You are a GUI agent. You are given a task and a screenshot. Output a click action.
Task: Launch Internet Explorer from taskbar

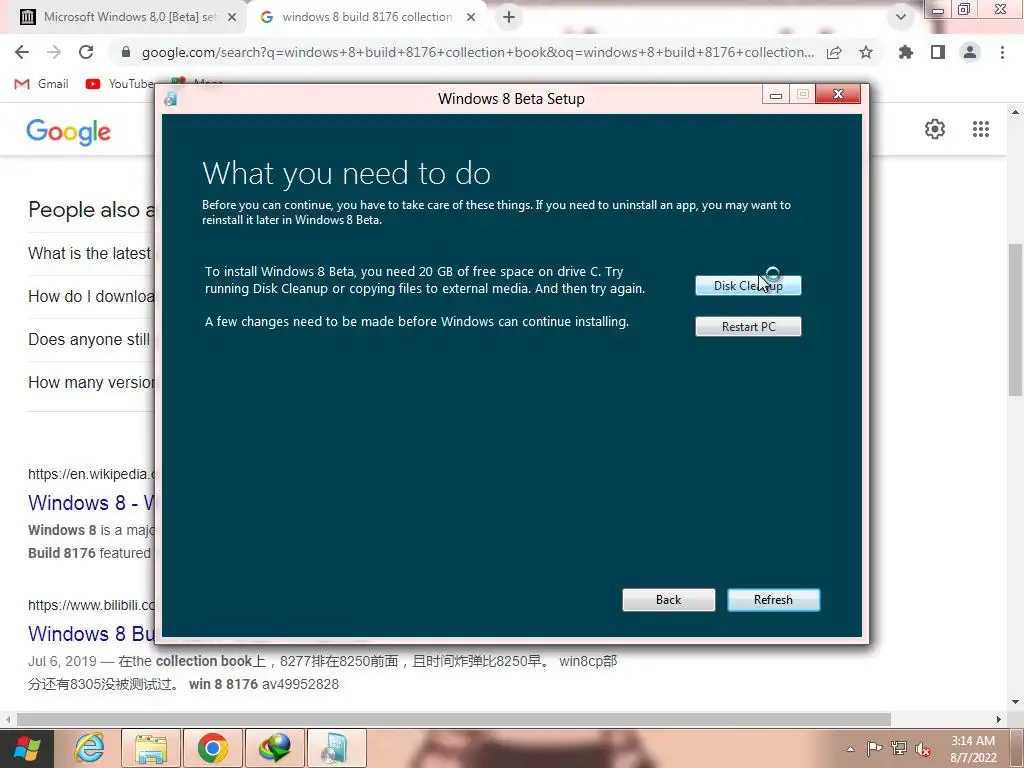pos(89,748)
